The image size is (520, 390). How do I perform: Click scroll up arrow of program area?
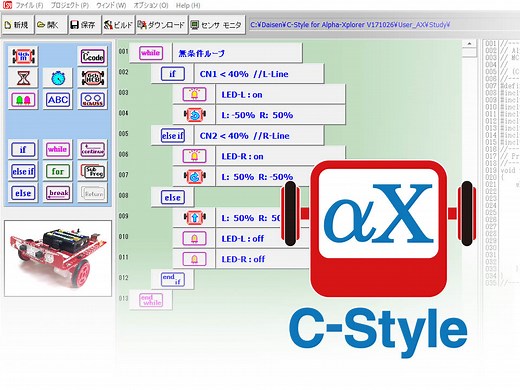(x=469, y=44)
